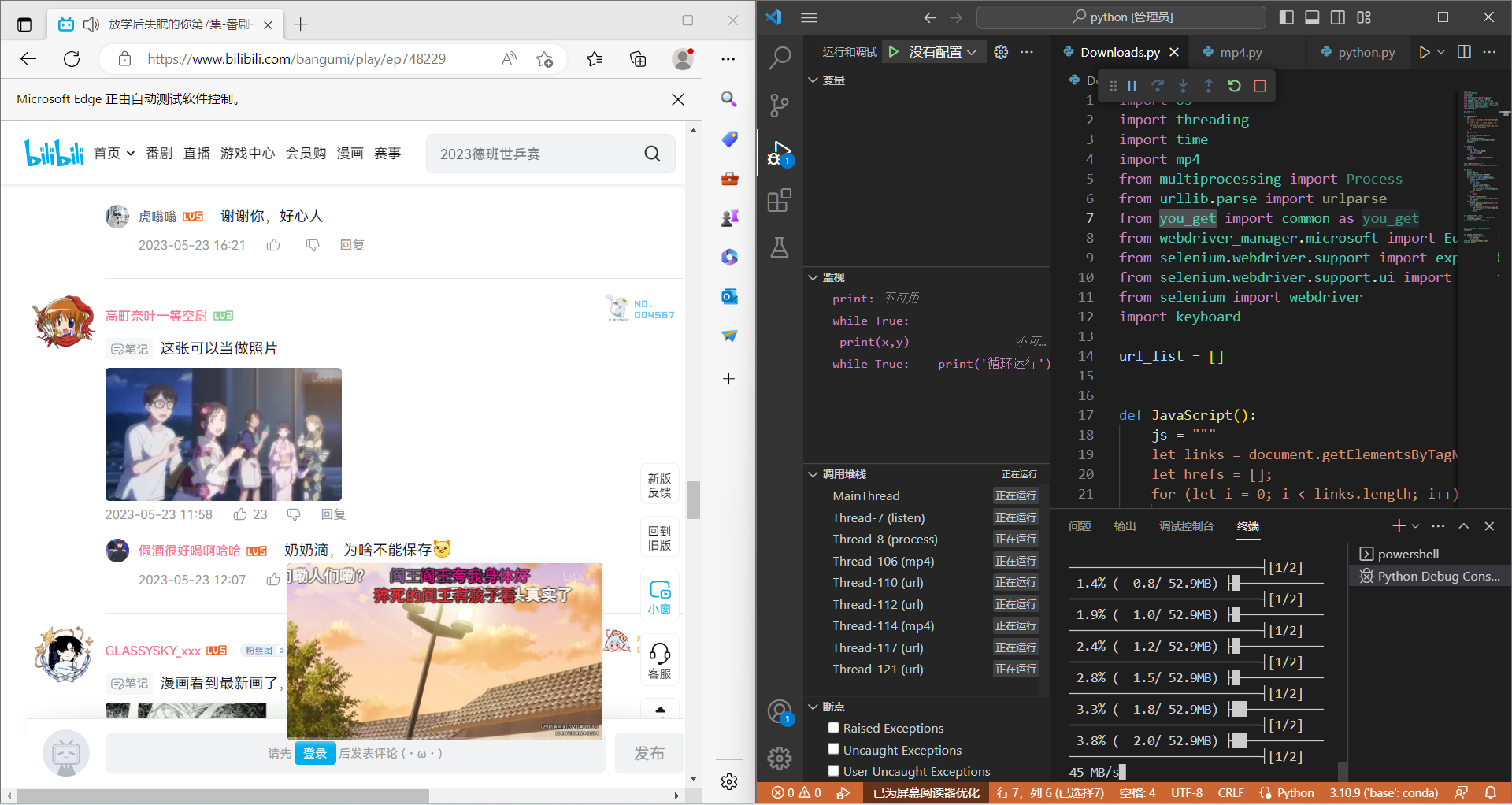The height and width of the screenshot is (805, 1512).
Task: Open the Testing view in the activity bar
Action: click(779, 247)
